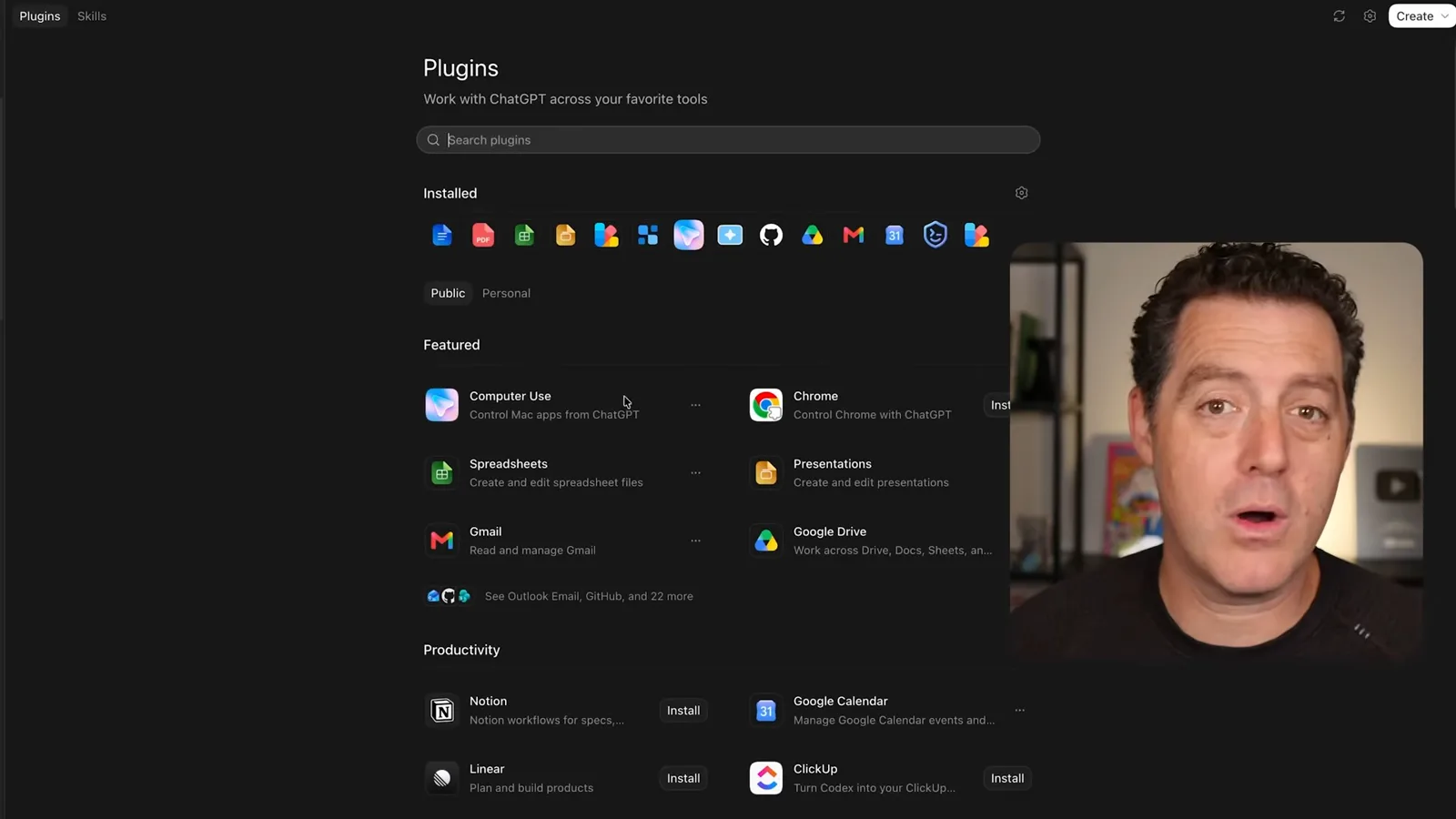The image size is (1456, 819).
Task: Open the Linear plugin icon
Action: 442,778
